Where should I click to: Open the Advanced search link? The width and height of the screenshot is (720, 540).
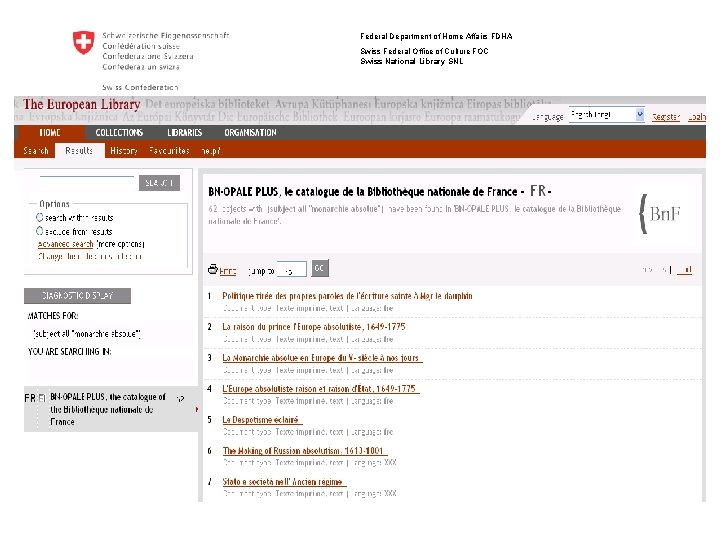click(x=65, y=244)
